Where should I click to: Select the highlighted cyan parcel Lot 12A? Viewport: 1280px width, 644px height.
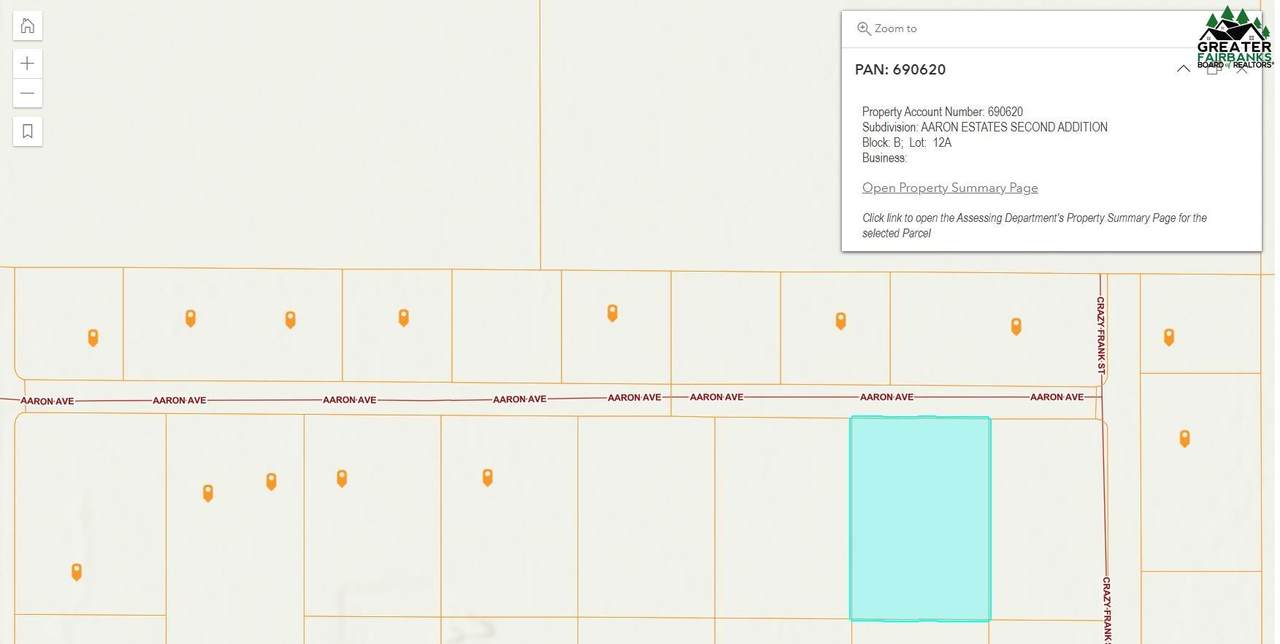click(920, 518)
